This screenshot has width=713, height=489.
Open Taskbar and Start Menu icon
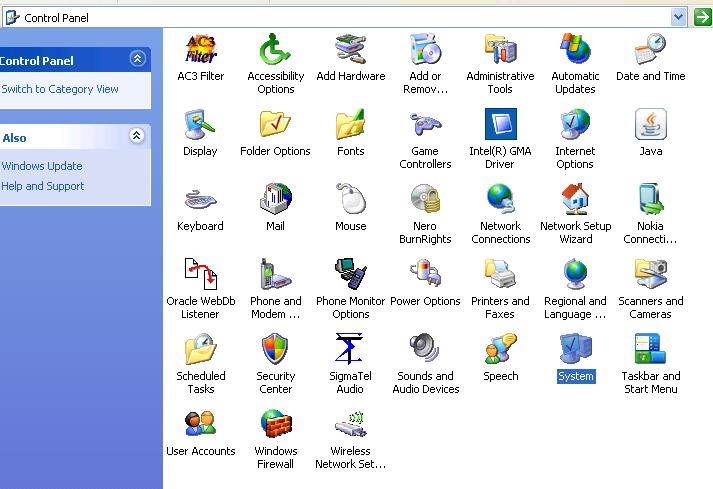[x=650, y=349]
